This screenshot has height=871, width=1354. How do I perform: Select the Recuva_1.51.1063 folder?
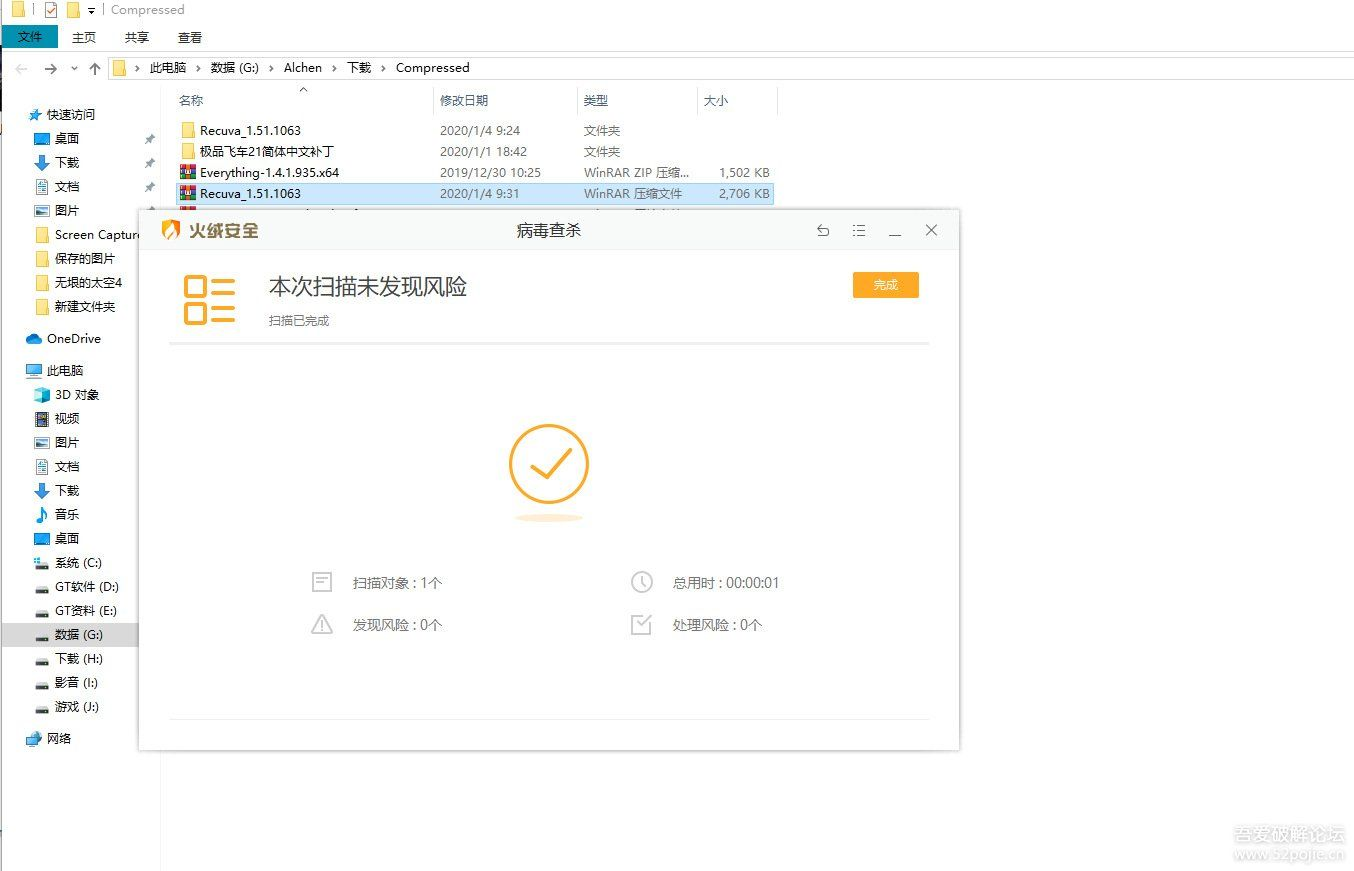point(475,131)
